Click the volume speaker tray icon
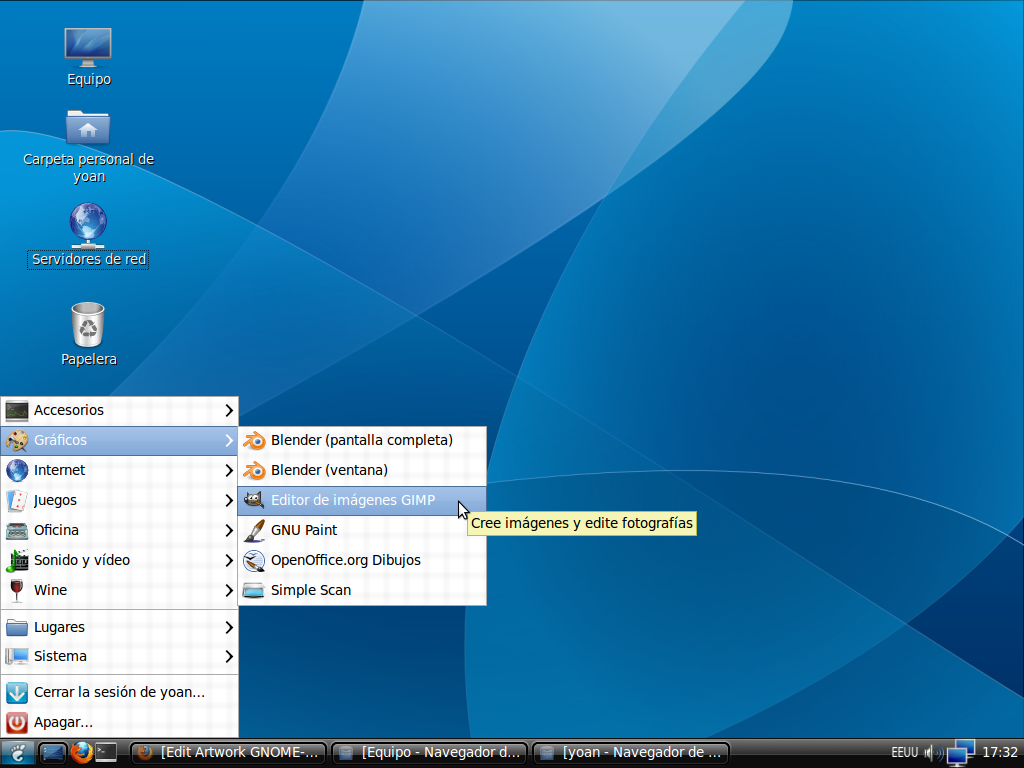Image resolution: width=1024 pixels, height=768 pixels. pos(934,753)
